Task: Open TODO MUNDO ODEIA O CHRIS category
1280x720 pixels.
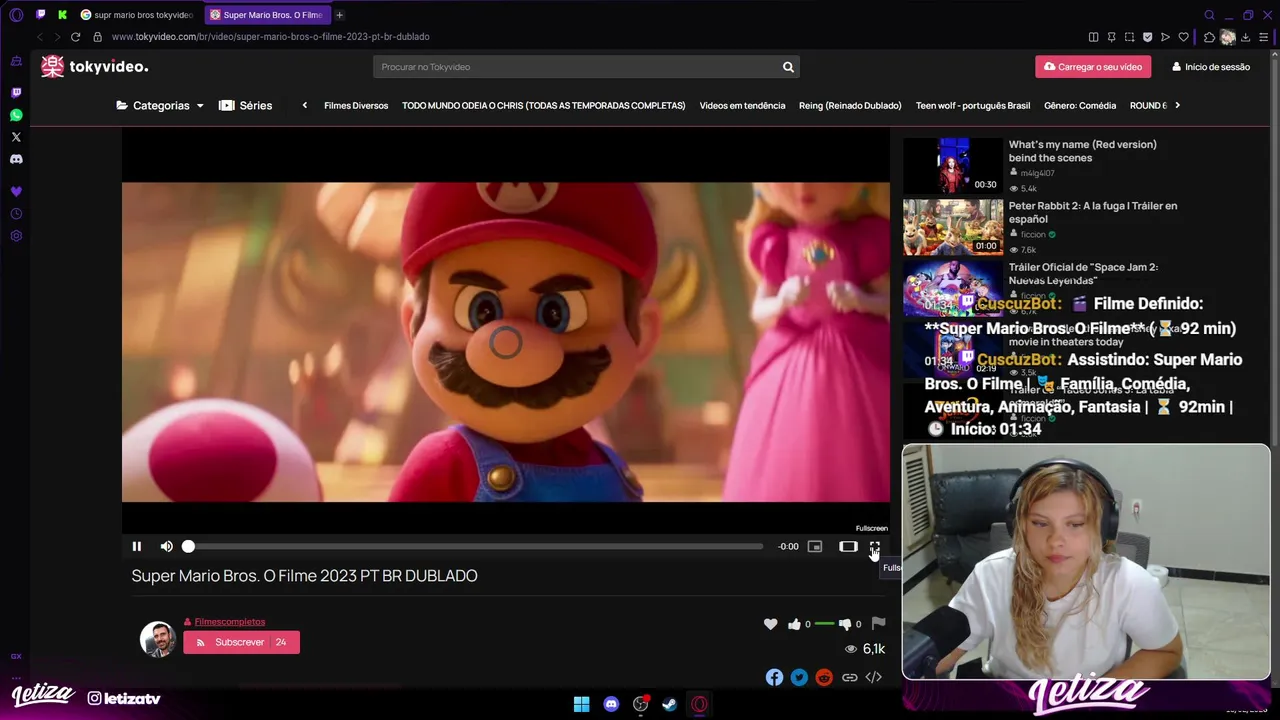Action: pos(544,105)
